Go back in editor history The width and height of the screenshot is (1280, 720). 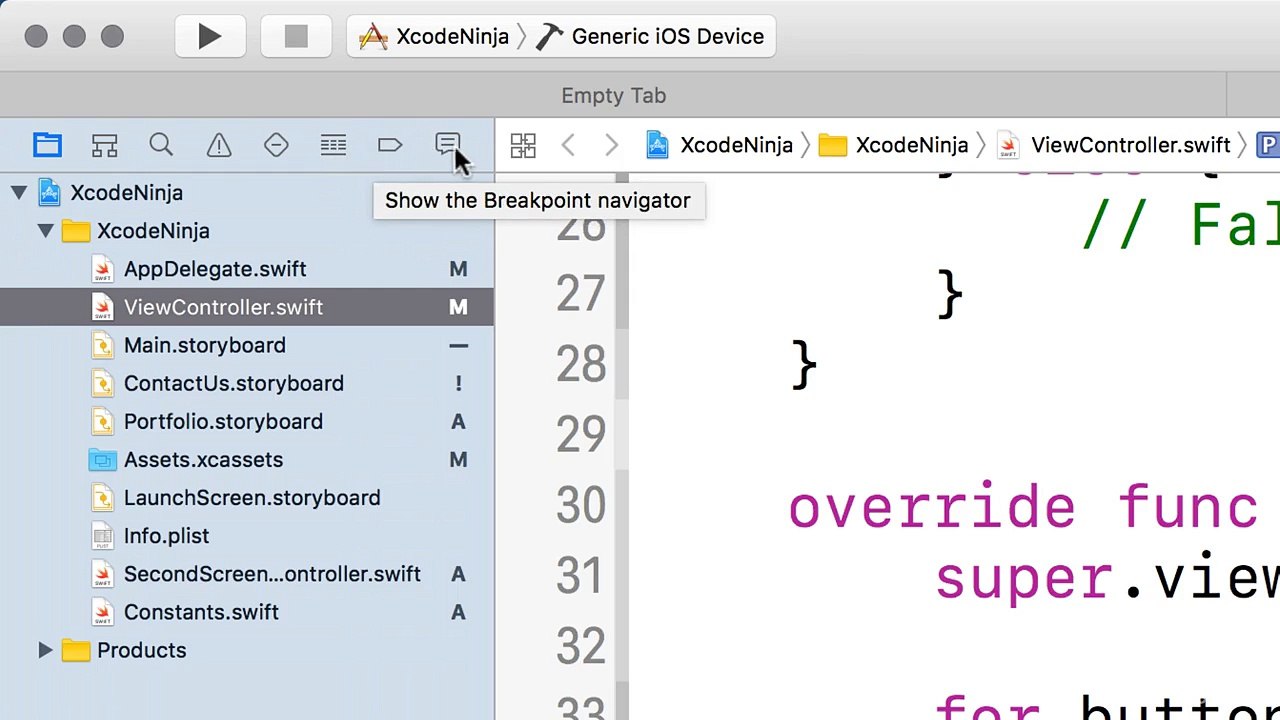point(568,145)
